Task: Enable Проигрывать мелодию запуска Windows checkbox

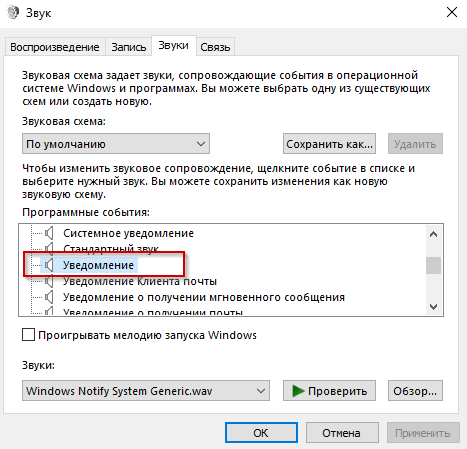Action: coord(28,335)
